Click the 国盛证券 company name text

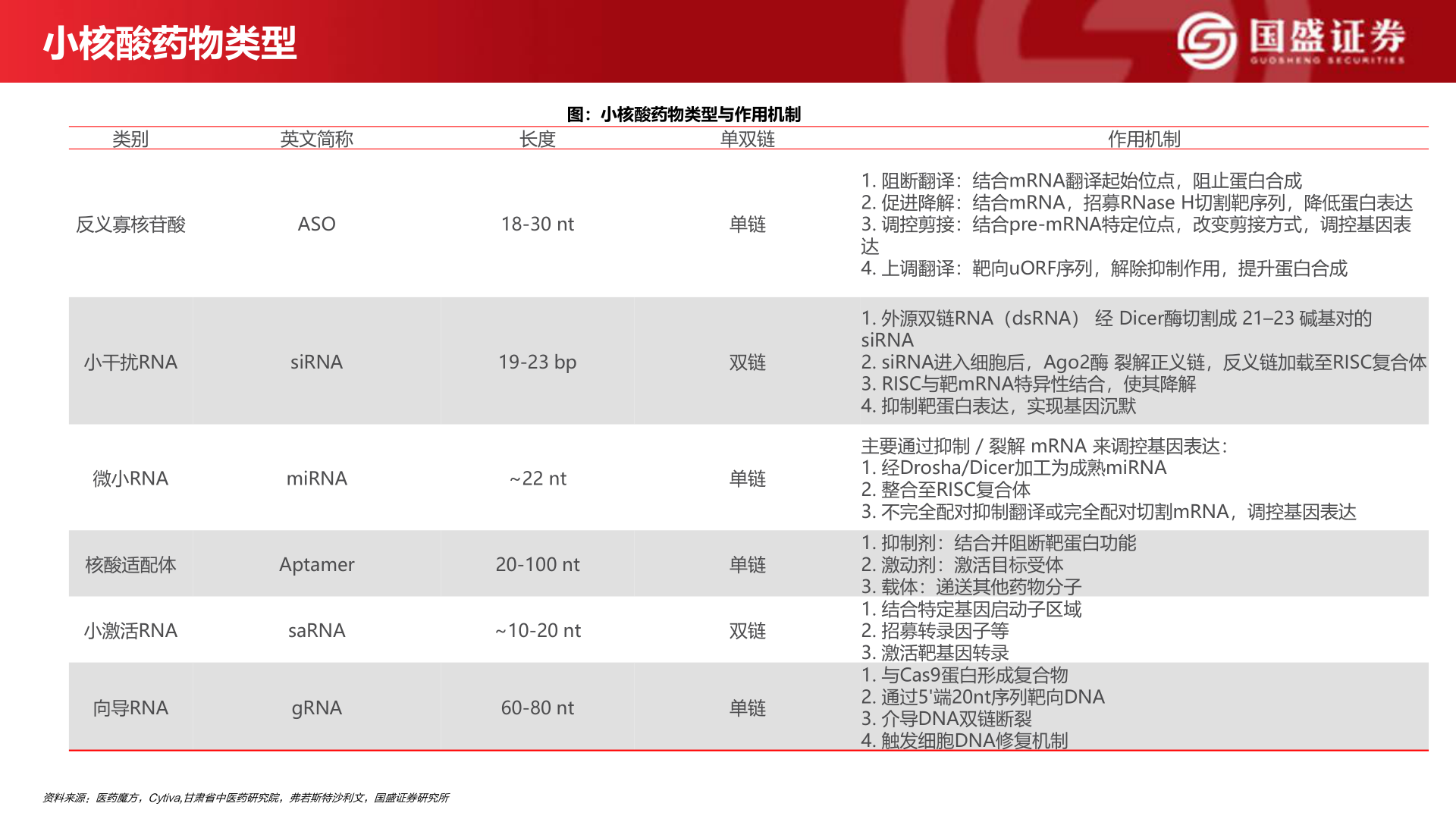tap(1327, 36)
